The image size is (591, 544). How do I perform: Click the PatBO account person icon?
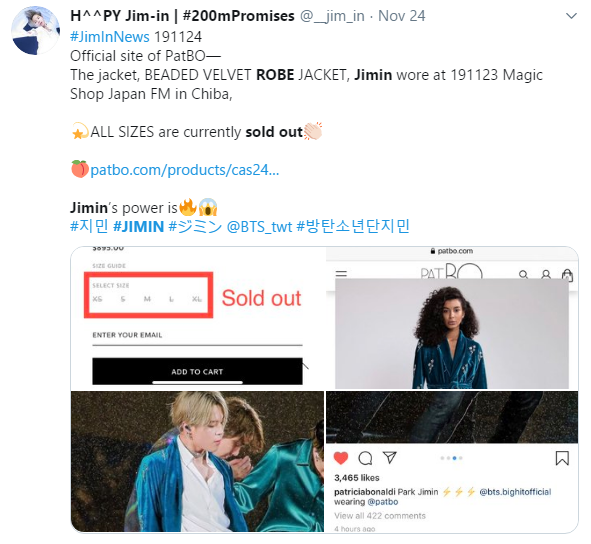[x=546, y=274]
